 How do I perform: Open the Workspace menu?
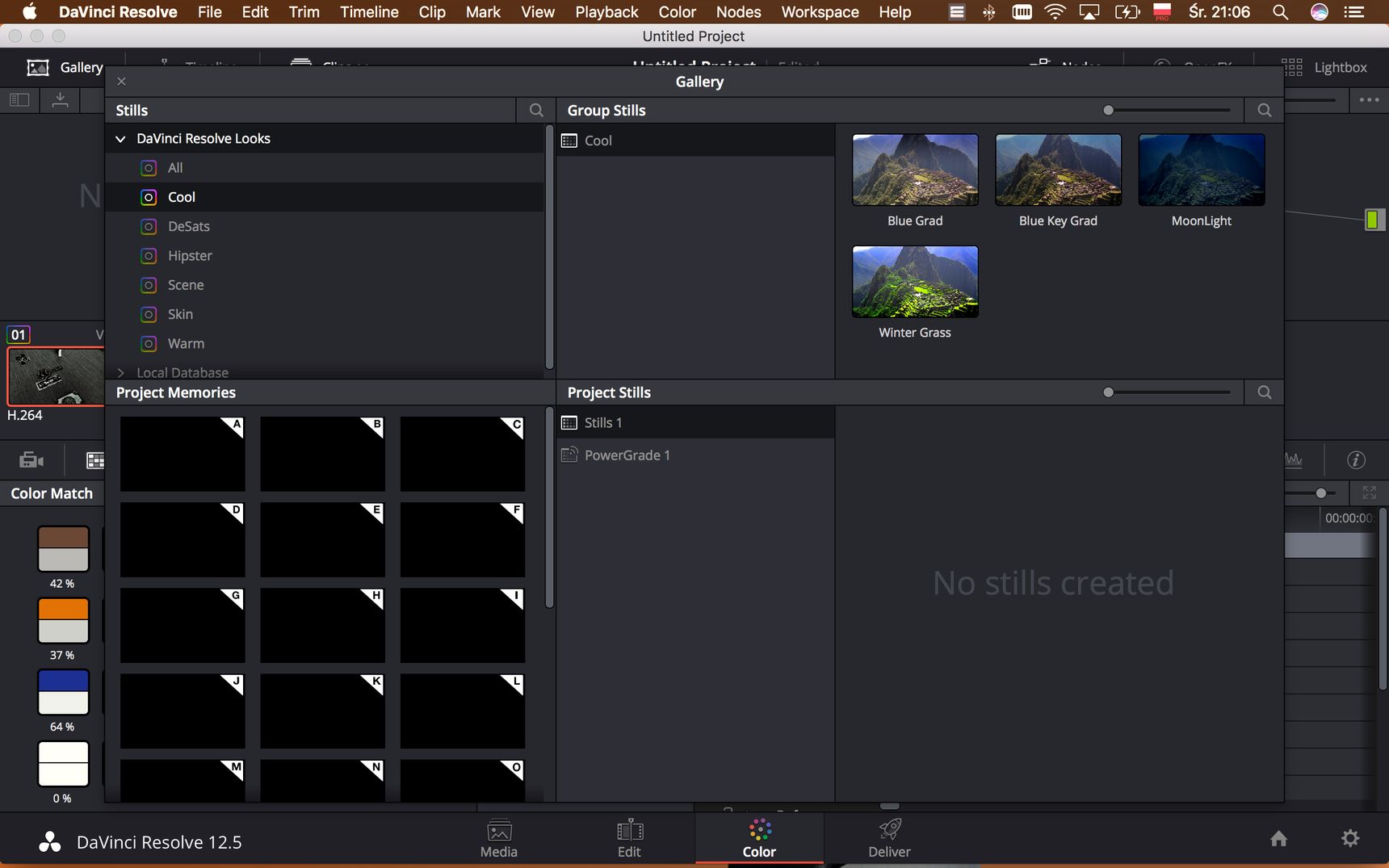click(x=820, y=12)
